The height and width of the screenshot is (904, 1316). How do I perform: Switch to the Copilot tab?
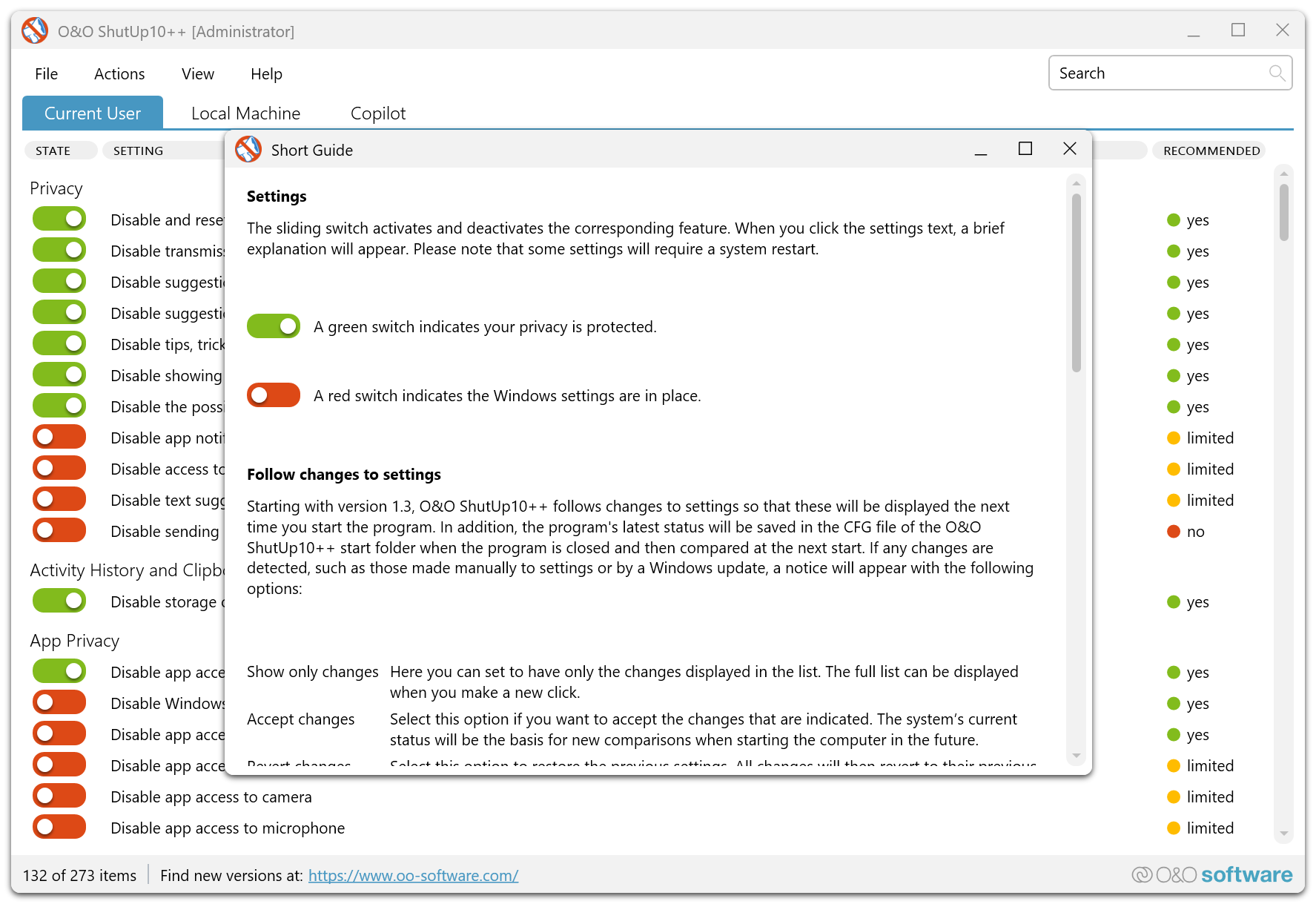point(378,113)
